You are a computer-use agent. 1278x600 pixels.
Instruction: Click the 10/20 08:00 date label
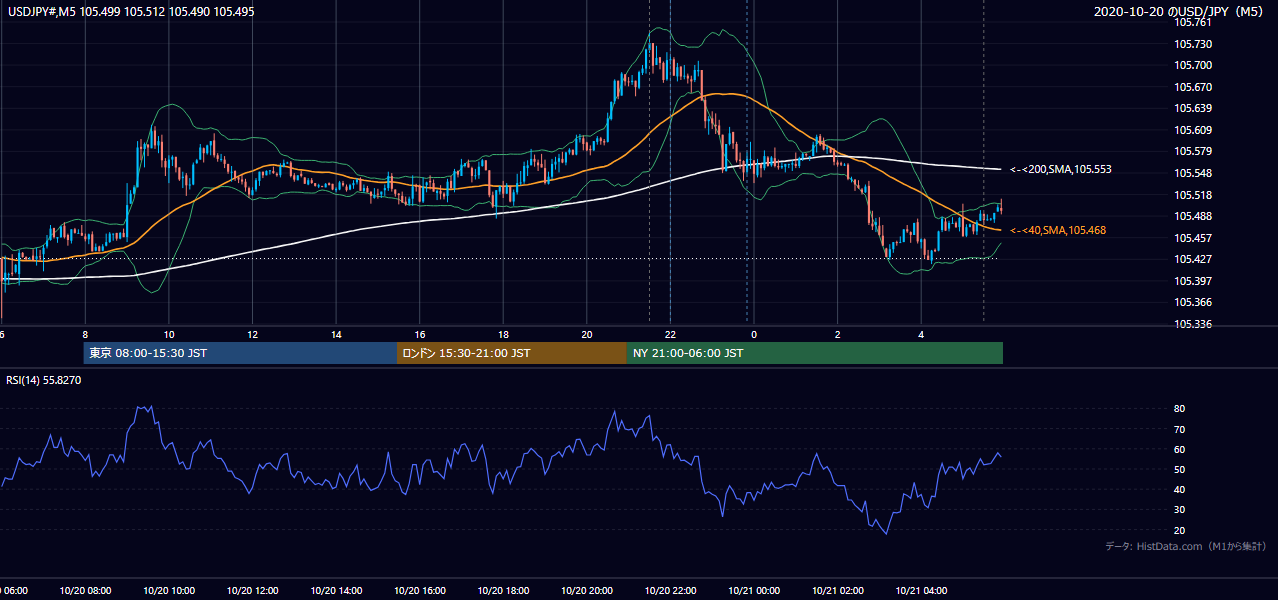coord(85,590)
